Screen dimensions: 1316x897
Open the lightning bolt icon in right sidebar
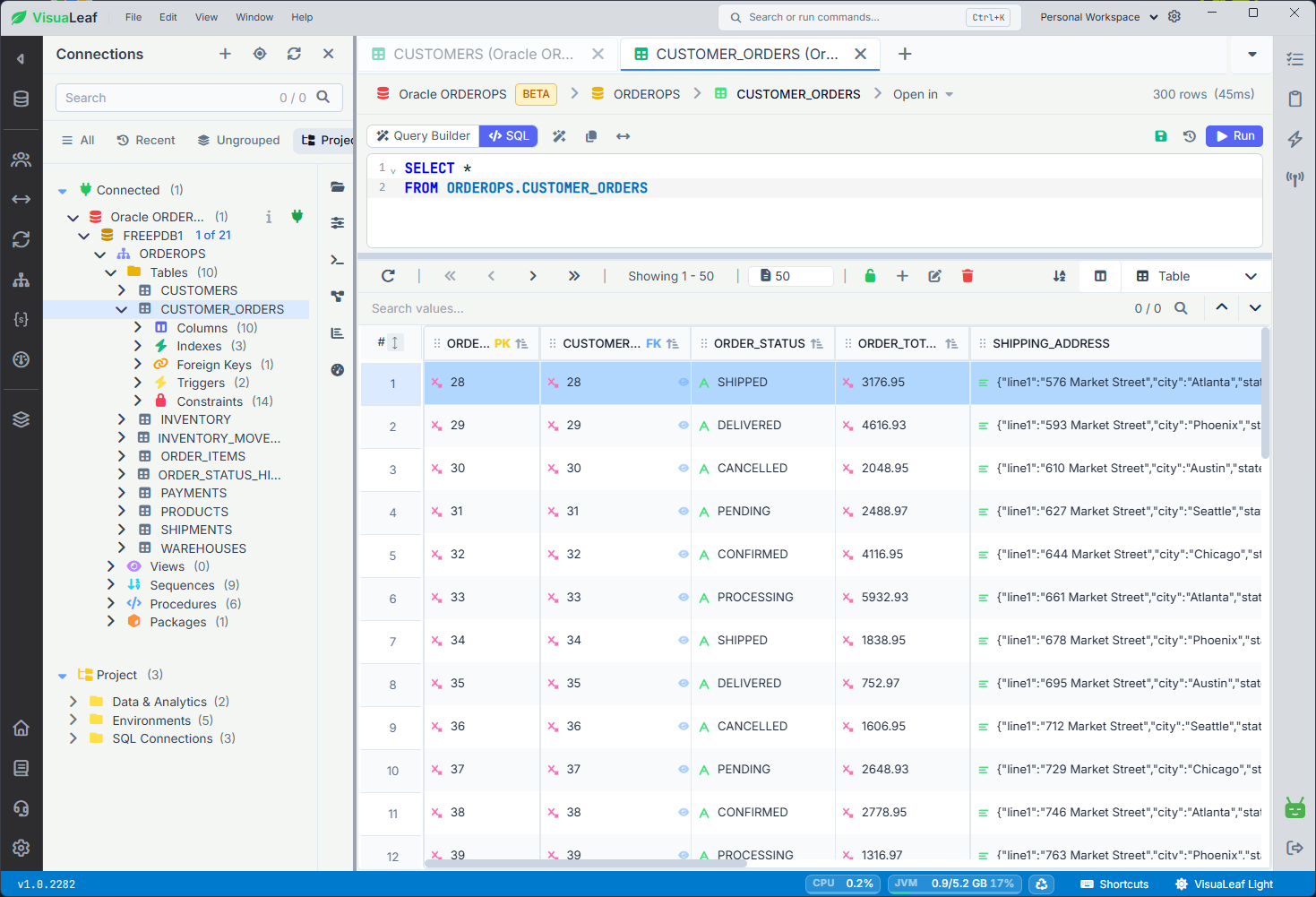pos(1294,139)
